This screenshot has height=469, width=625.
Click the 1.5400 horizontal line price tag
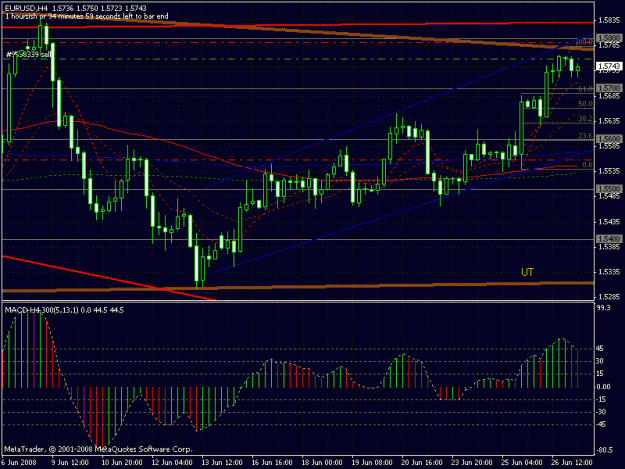pos(609,238)
